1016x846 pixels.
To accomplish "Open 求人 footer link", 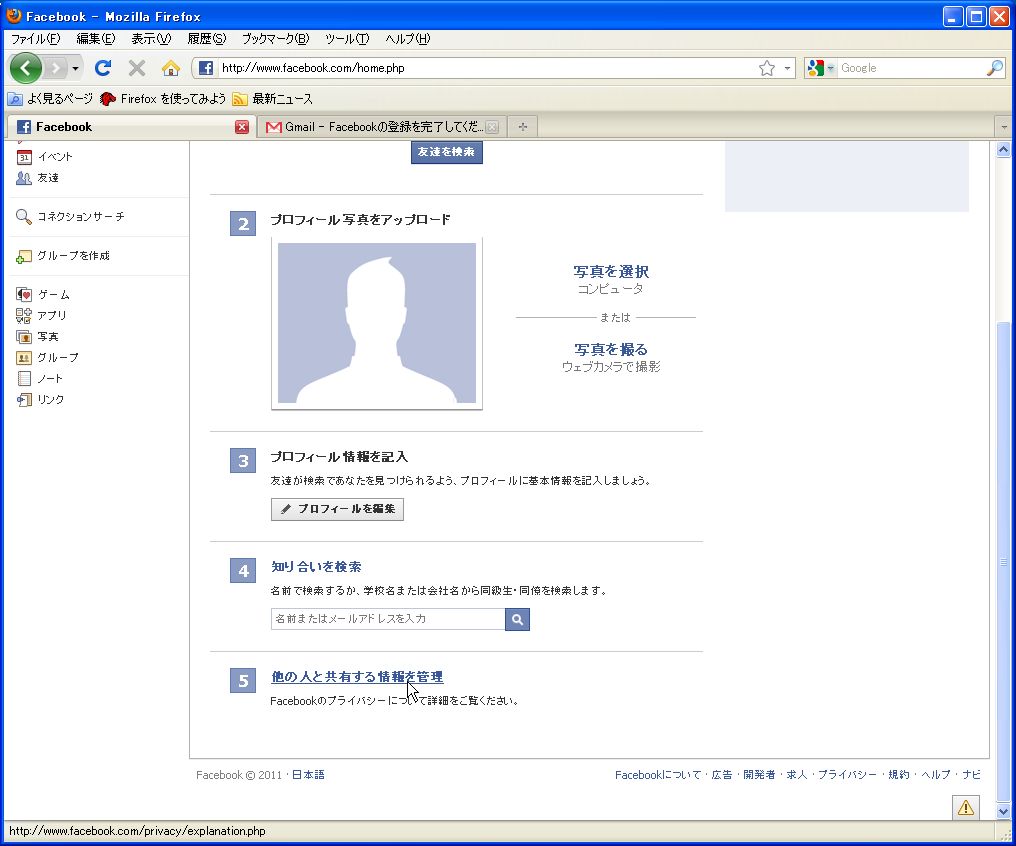I will [x=796, y=775].
